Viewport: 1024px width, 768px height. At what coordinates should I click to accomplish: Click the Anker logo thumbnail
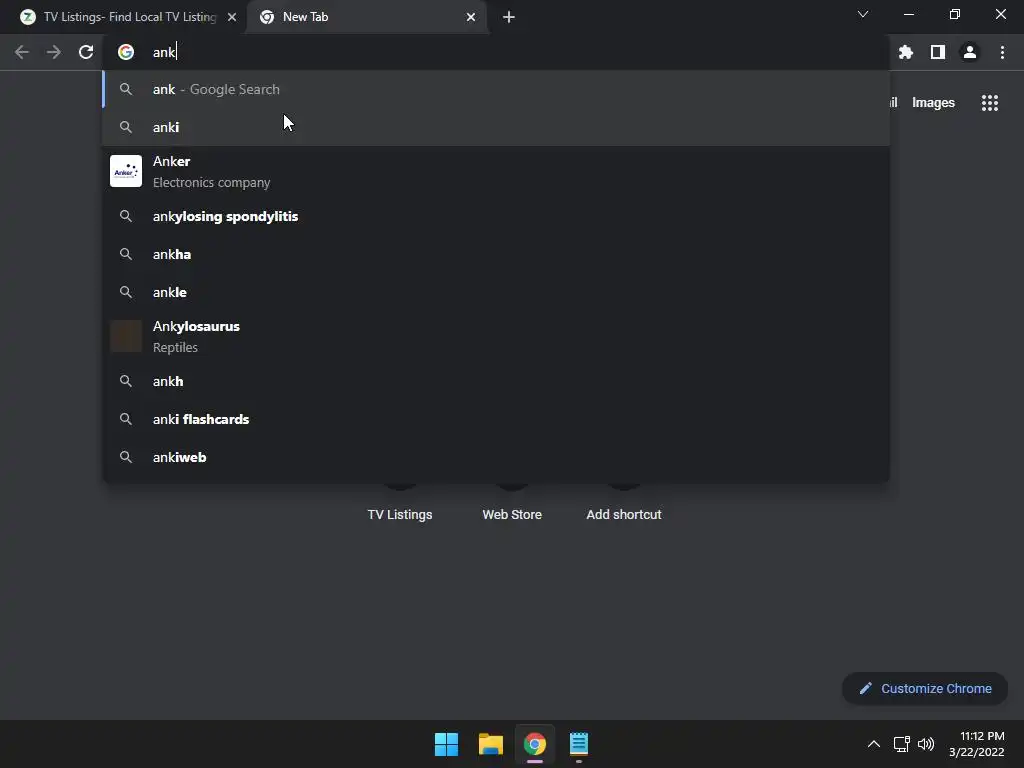[126, 171]
